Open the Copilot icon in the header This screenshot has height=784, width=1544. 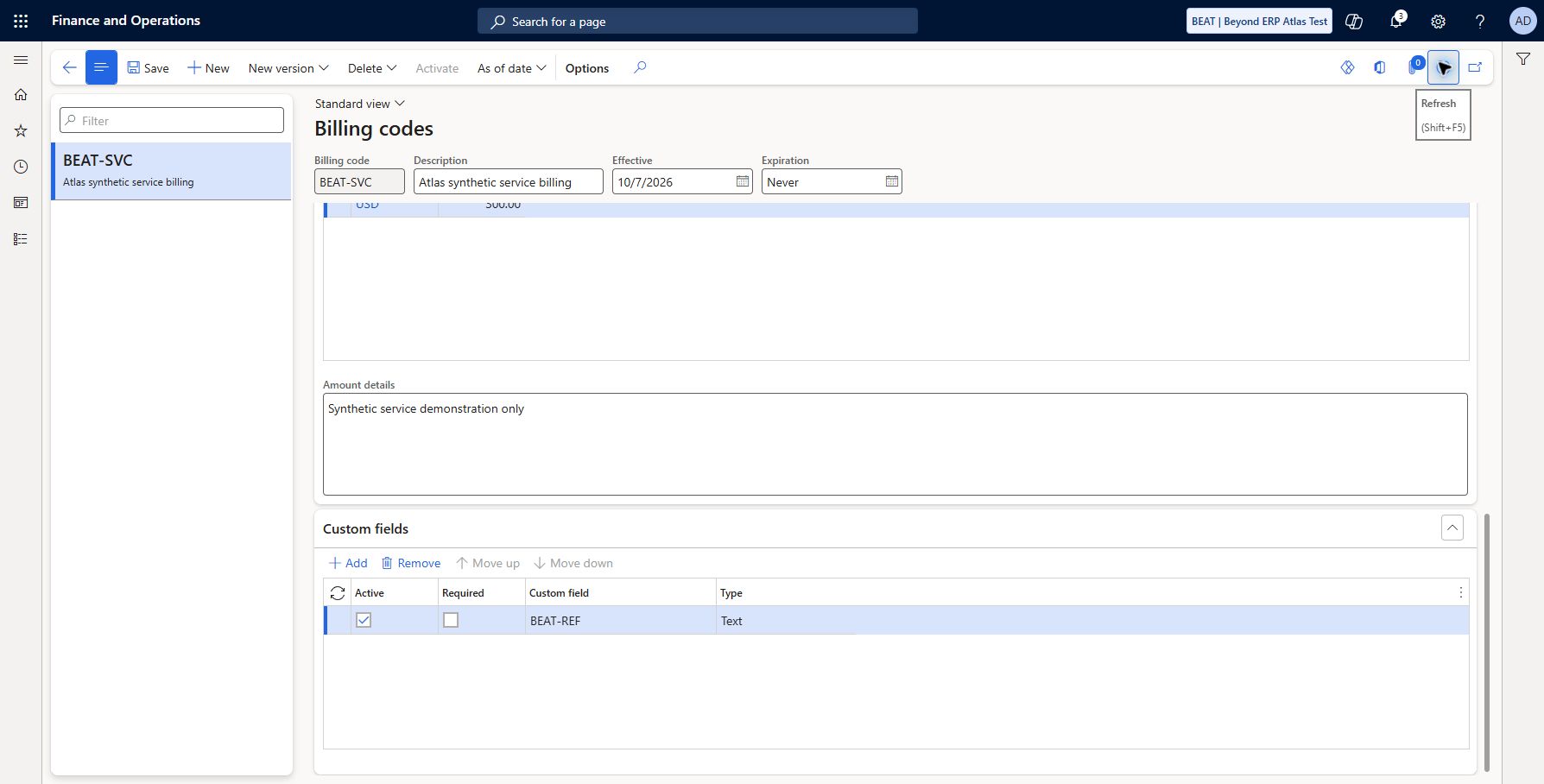(x=1354, y=21)
